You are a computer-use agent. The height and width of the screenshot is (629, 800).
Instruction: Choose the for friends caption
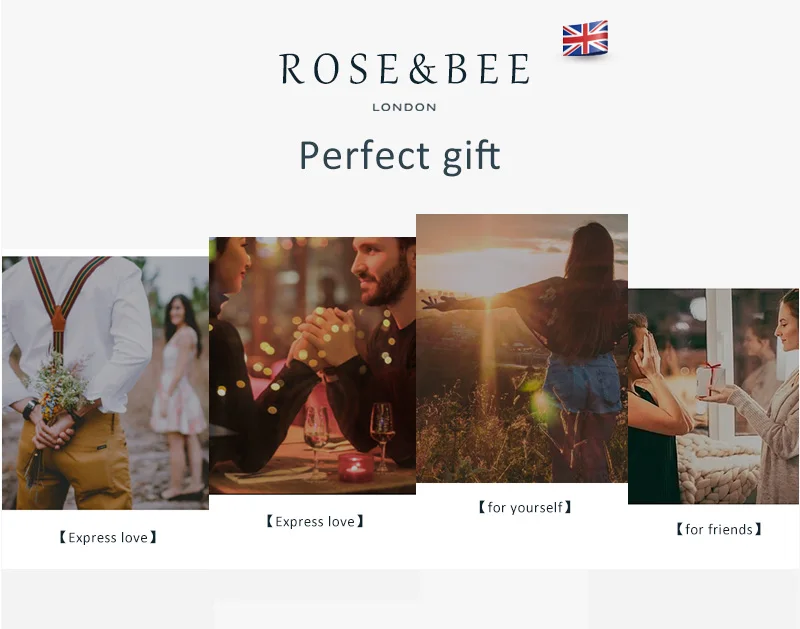(718, 529)
